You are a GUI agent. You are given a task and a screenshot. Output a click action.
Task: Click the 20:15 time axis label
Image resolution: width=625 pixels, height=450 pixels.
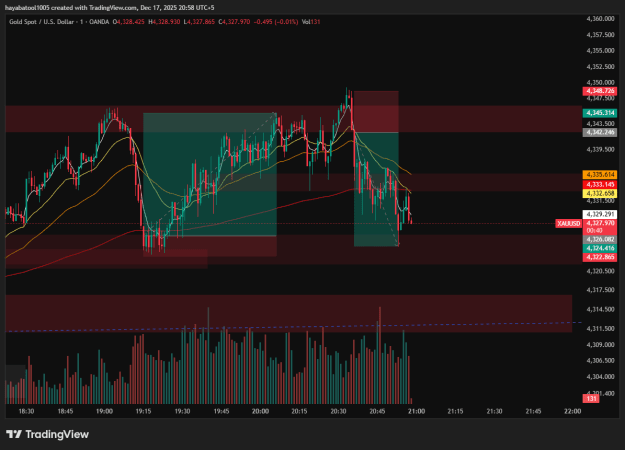299,411
